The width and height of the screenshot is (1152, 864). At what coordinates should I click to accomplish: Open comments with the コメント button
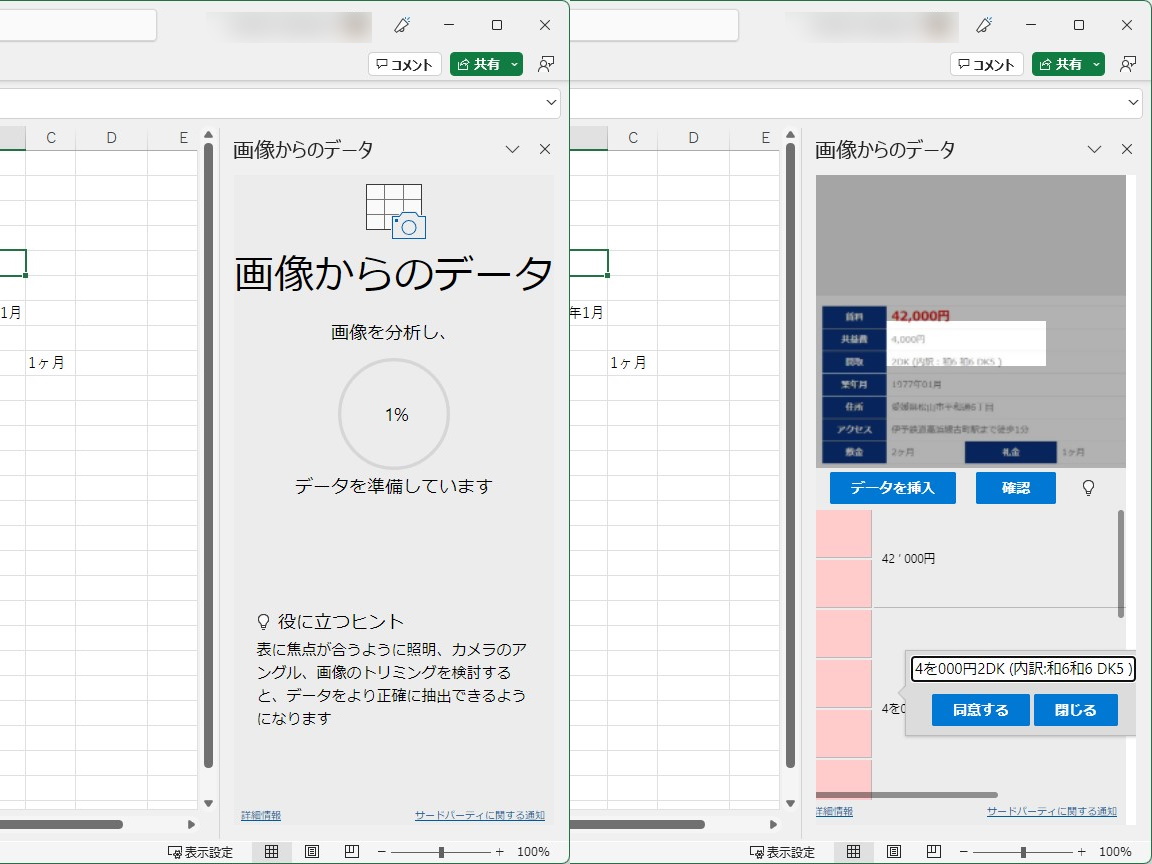[986, 63]
